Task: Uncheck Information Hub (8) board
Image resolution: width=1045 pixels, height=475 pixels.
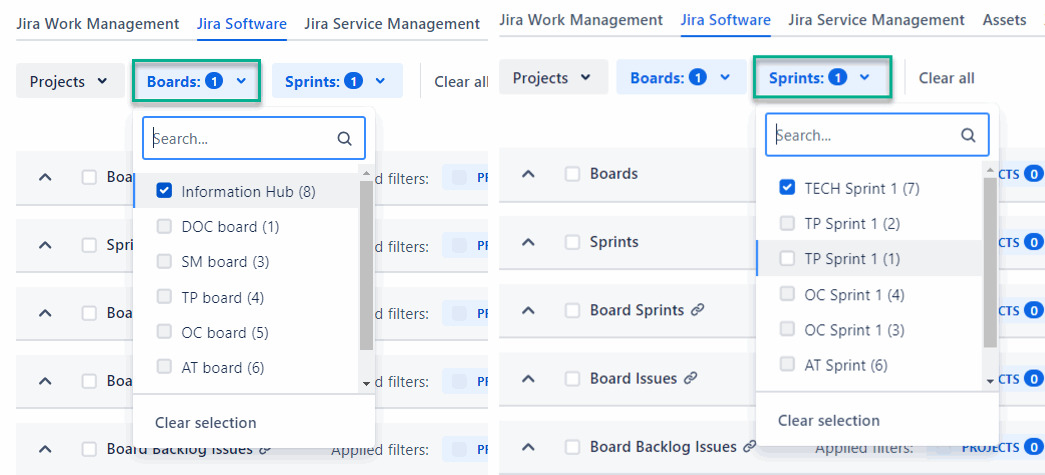Action: click(x=164, y=191)
